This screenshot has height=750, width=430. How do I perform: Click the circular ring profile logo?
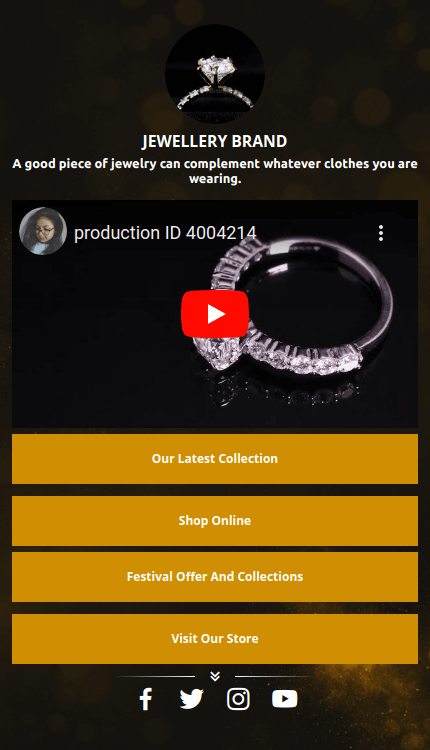click(215, 74)
